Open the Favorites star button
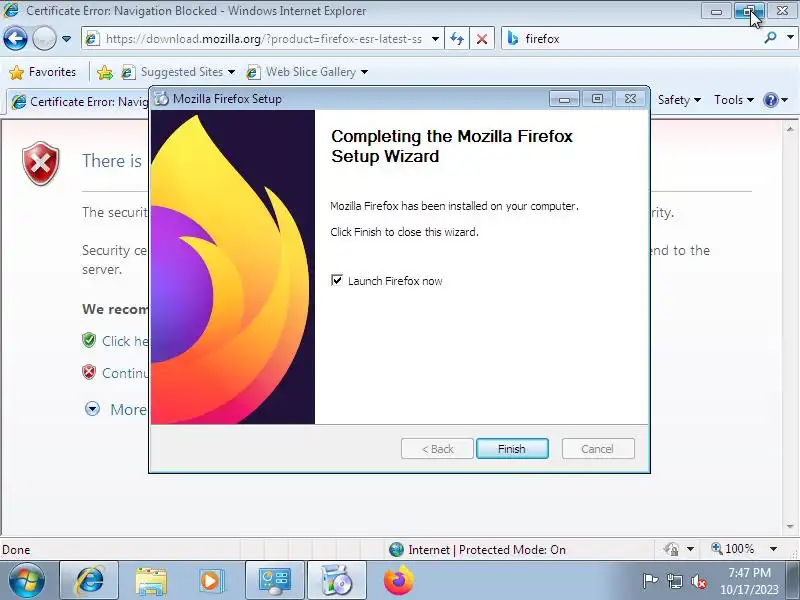This screenshot has height=600, width=800. (43, 72)
